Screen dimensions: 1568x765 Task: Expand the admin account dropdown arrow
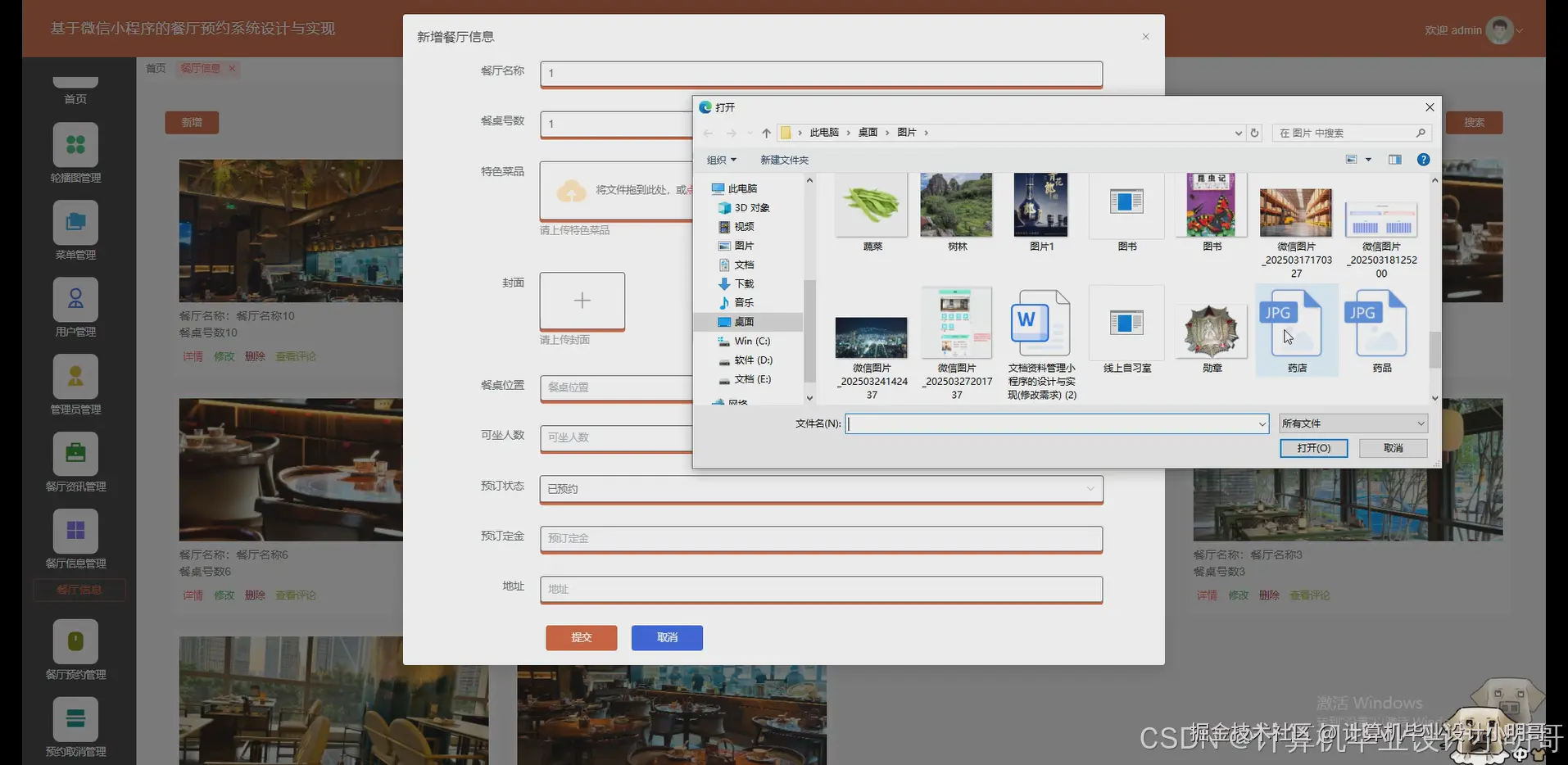click(x=1520, y=31)
